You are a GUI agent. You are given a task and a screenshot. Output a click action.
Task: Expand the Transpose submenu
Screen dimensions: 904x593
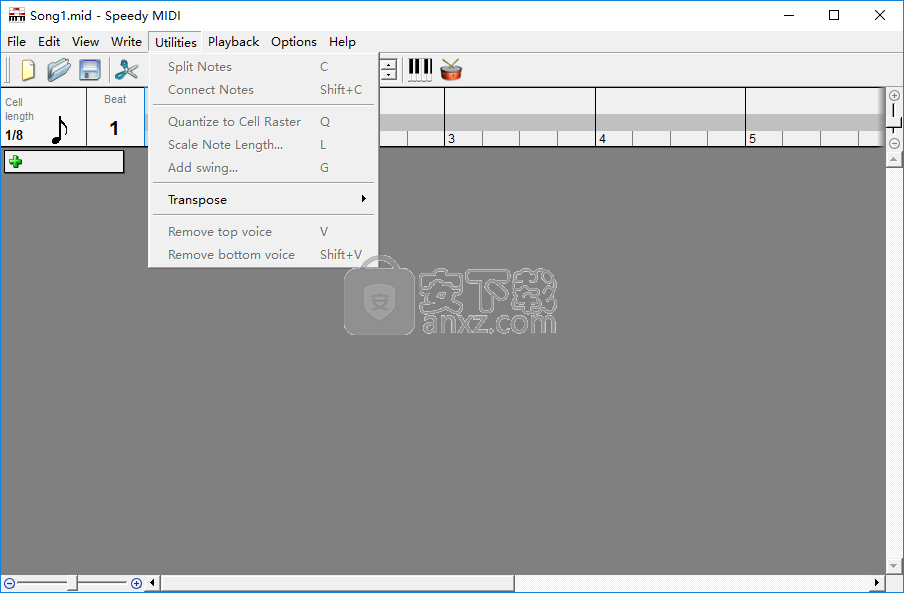[263, 200]
